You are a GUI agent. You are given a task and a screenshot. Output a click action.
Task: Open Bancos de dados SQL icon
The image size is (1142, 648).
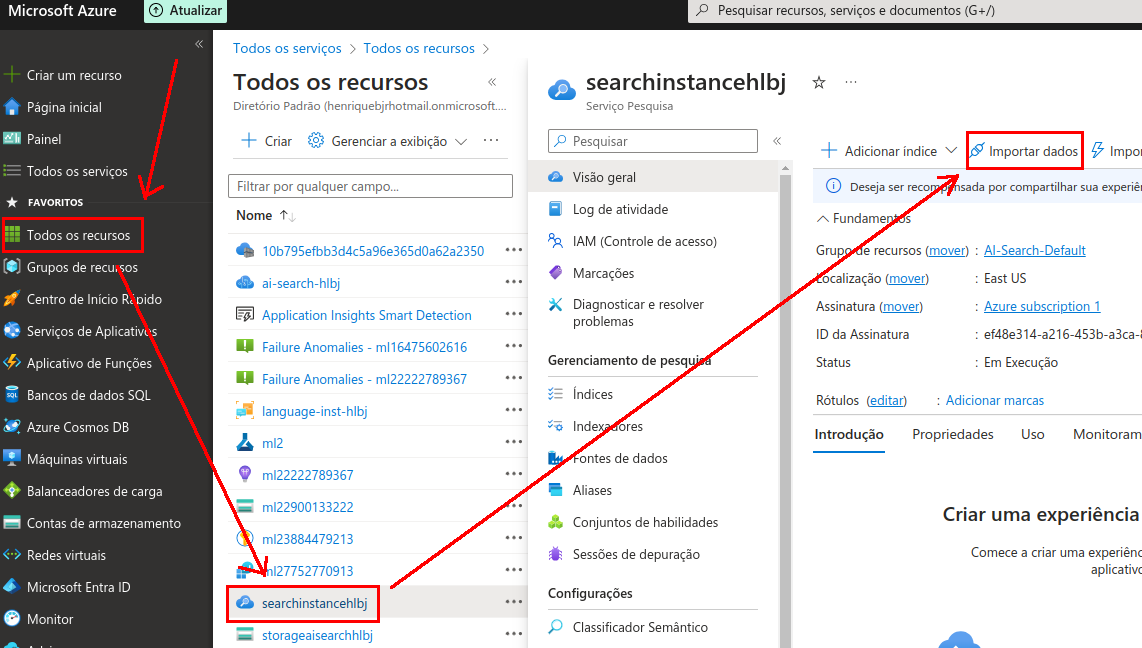[x=12, y=395]
